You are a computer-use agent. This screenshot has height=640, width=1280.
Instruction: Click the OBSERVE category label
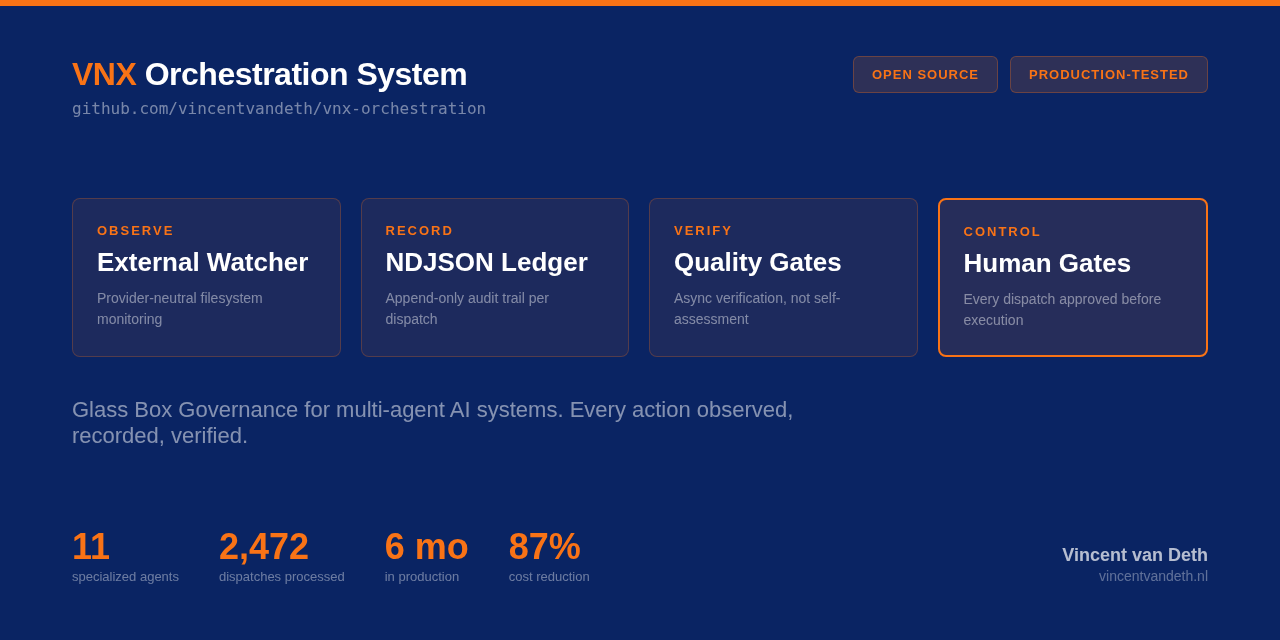pos(135,231)
